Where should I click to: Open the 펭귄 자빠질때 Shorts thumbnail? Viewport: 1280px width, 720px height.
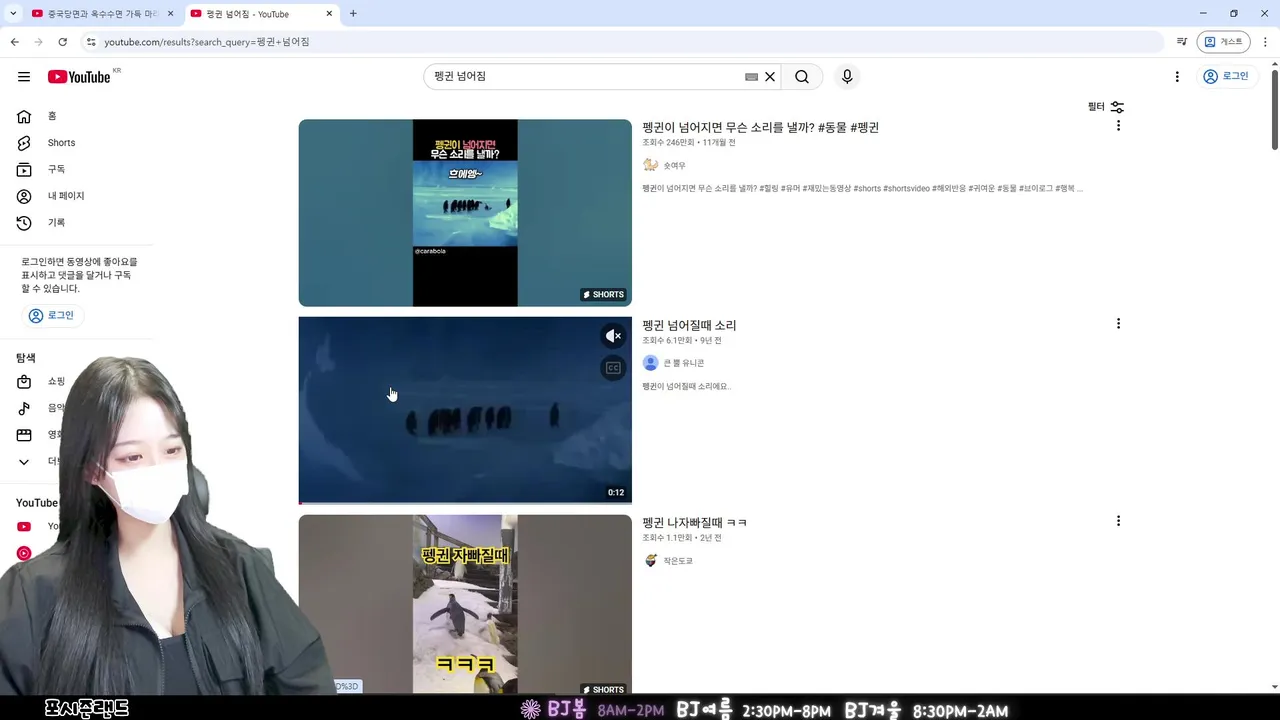coord(465,605)
